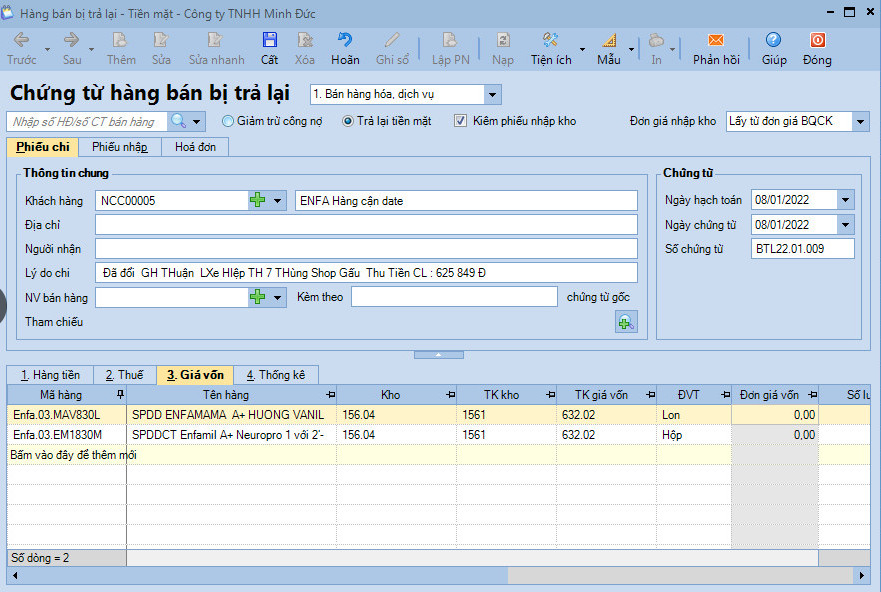Viewport: 881px width, 592px height.
Task: Click scrollbar left arrow in grid
Action: [15, 575]
